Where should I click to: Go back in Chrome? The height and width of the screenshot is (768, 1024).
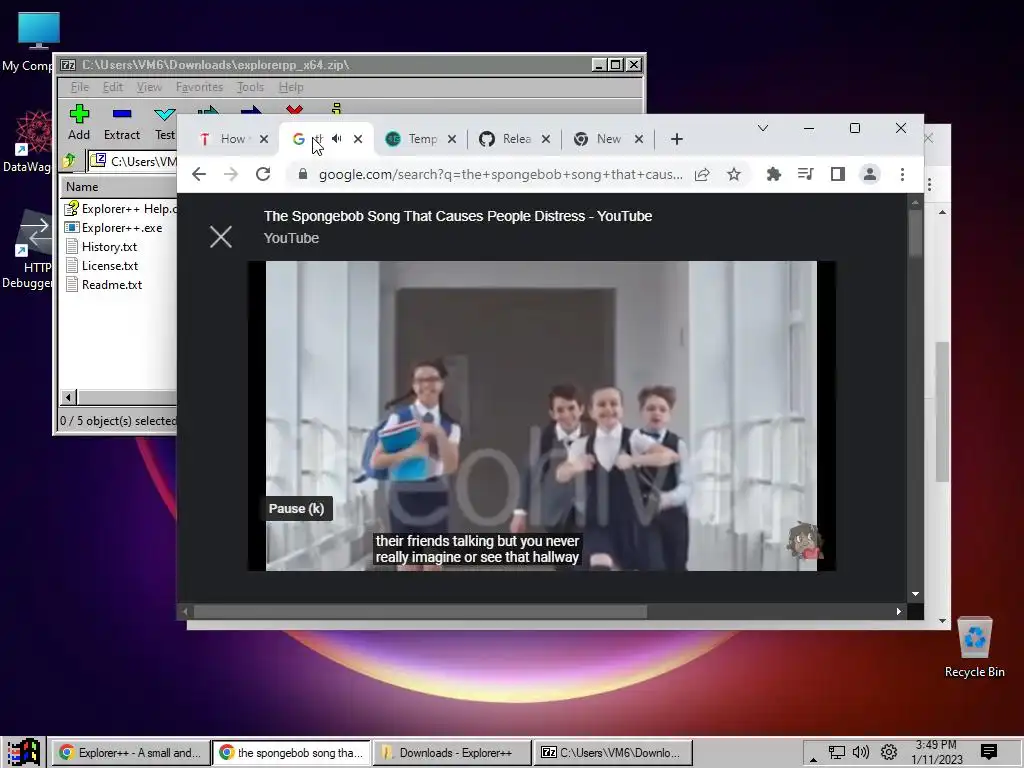(199, 174)
